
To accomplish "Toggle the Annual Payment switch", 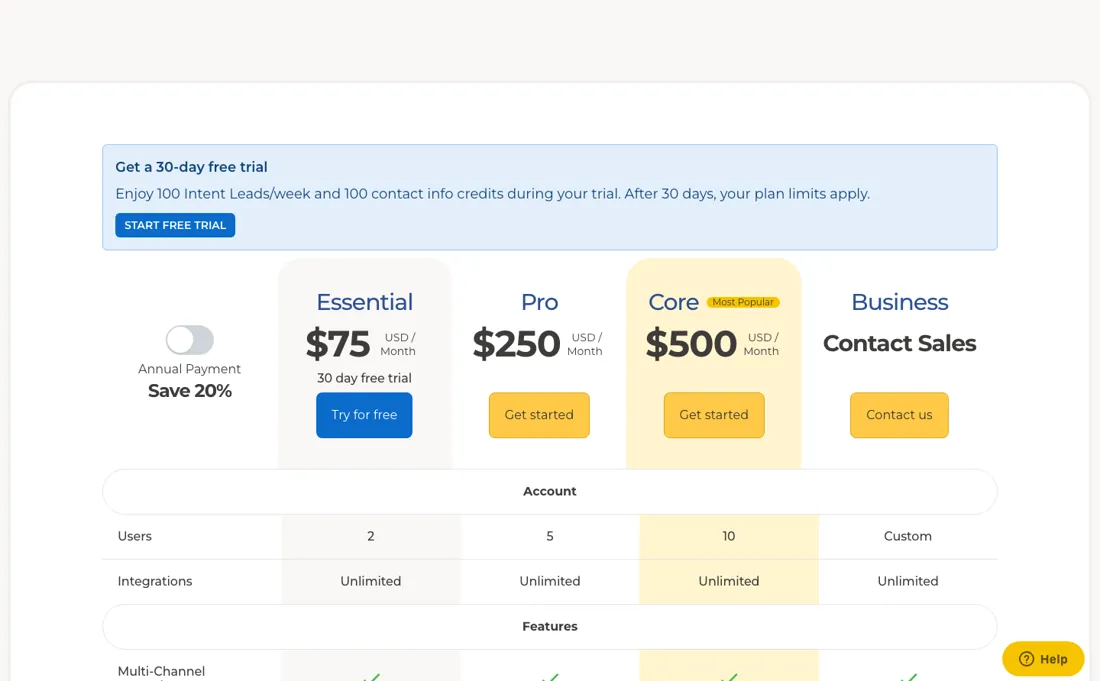I will click(x=189, y=340).
